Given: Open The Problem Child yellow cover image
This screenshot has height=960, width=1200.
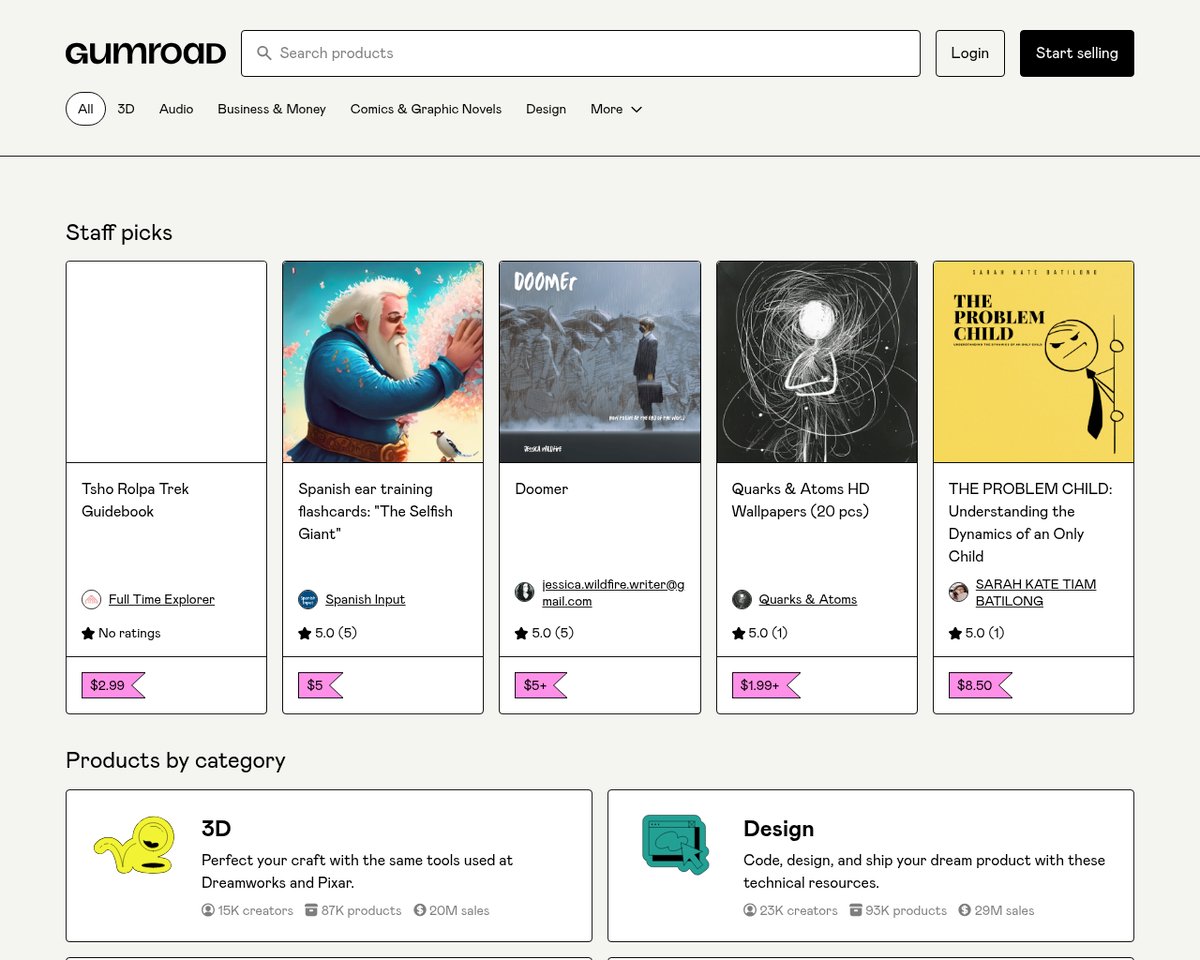Looking at the screenshot, I should point(1034,362).
